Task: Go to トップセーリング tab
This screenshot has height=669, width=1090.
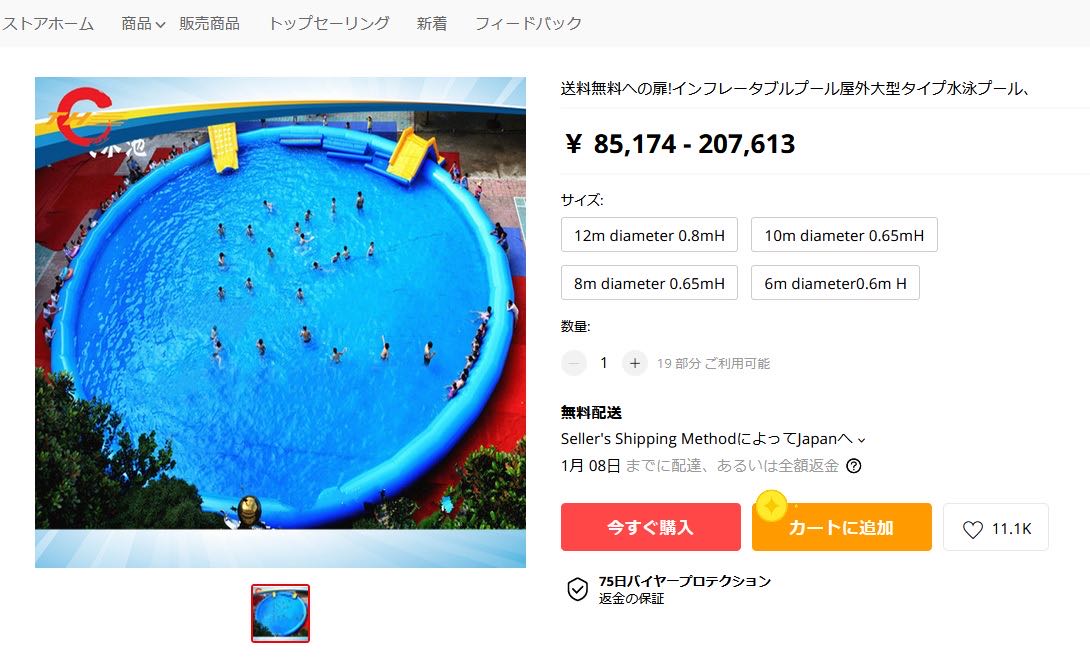Action: 329,24
